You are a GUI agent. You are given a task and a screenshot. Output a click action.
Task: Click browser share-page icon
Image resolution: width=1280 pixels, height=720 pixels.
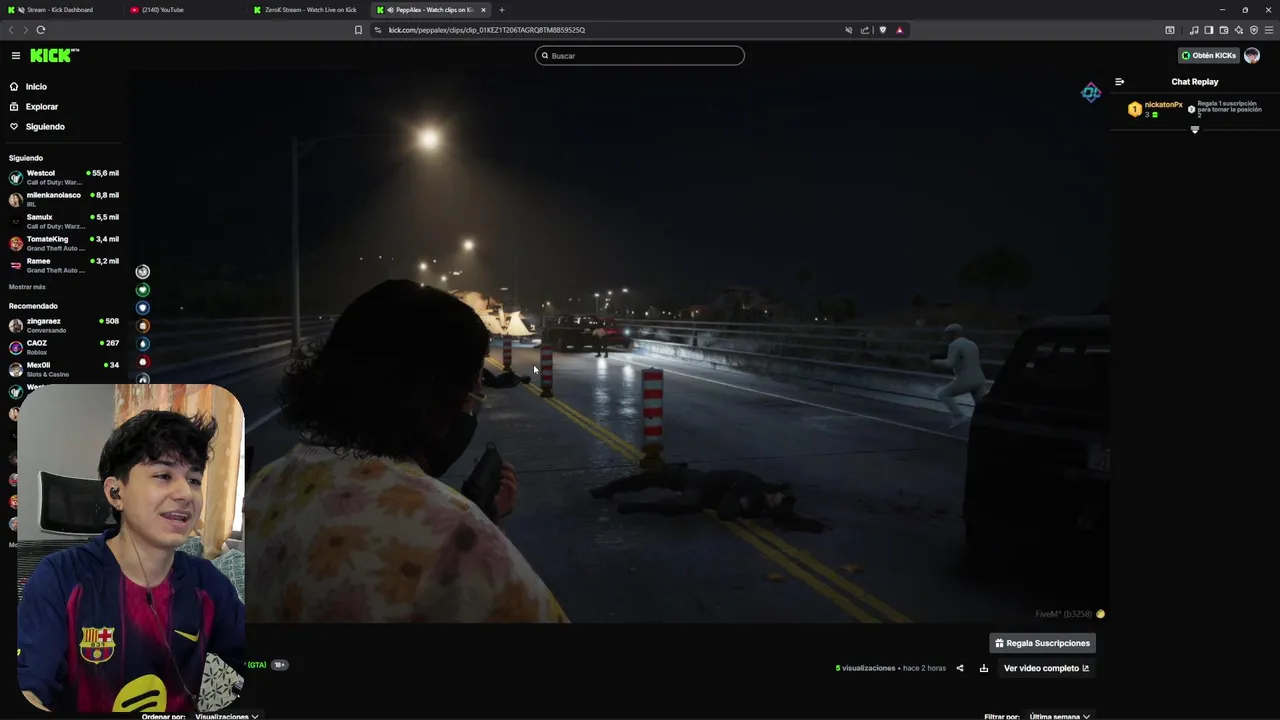[865, 30]
